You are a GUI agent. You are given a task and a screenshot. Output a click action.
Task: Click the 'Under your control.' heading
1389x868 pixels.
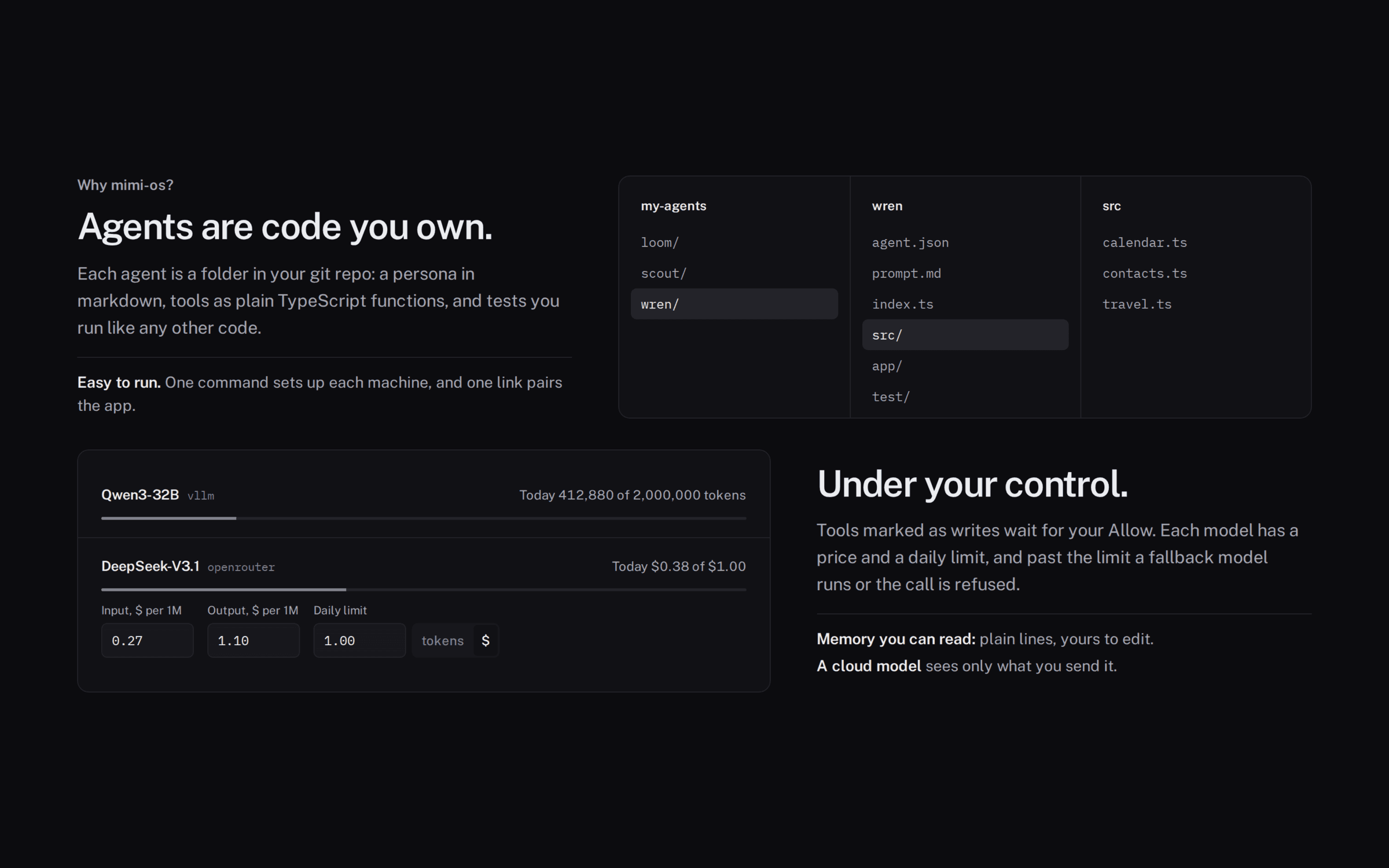tap(972, 484)
